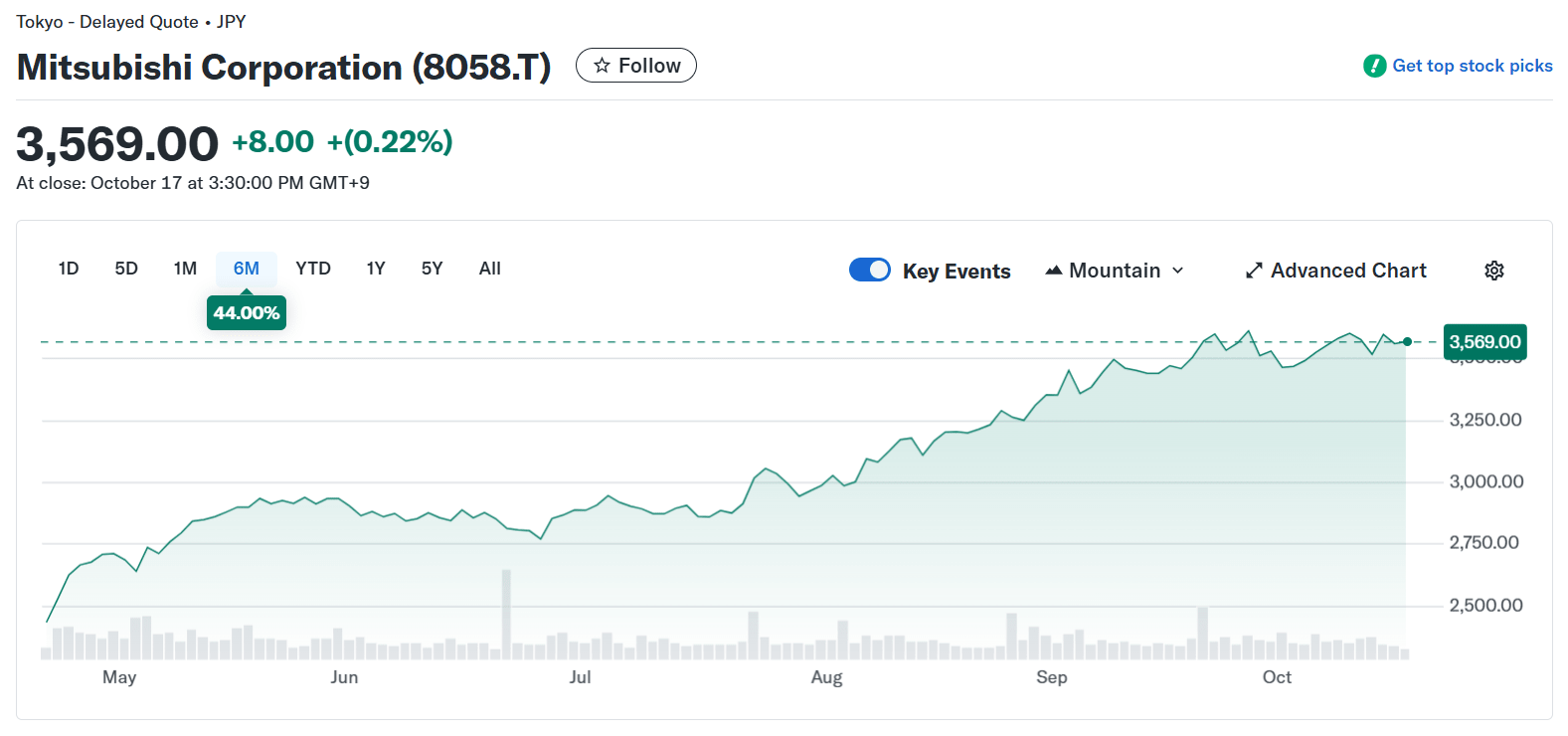Click the green stock picks badge icon
This screenshot has width=1568, height=736.
[x=1374, y=66]
